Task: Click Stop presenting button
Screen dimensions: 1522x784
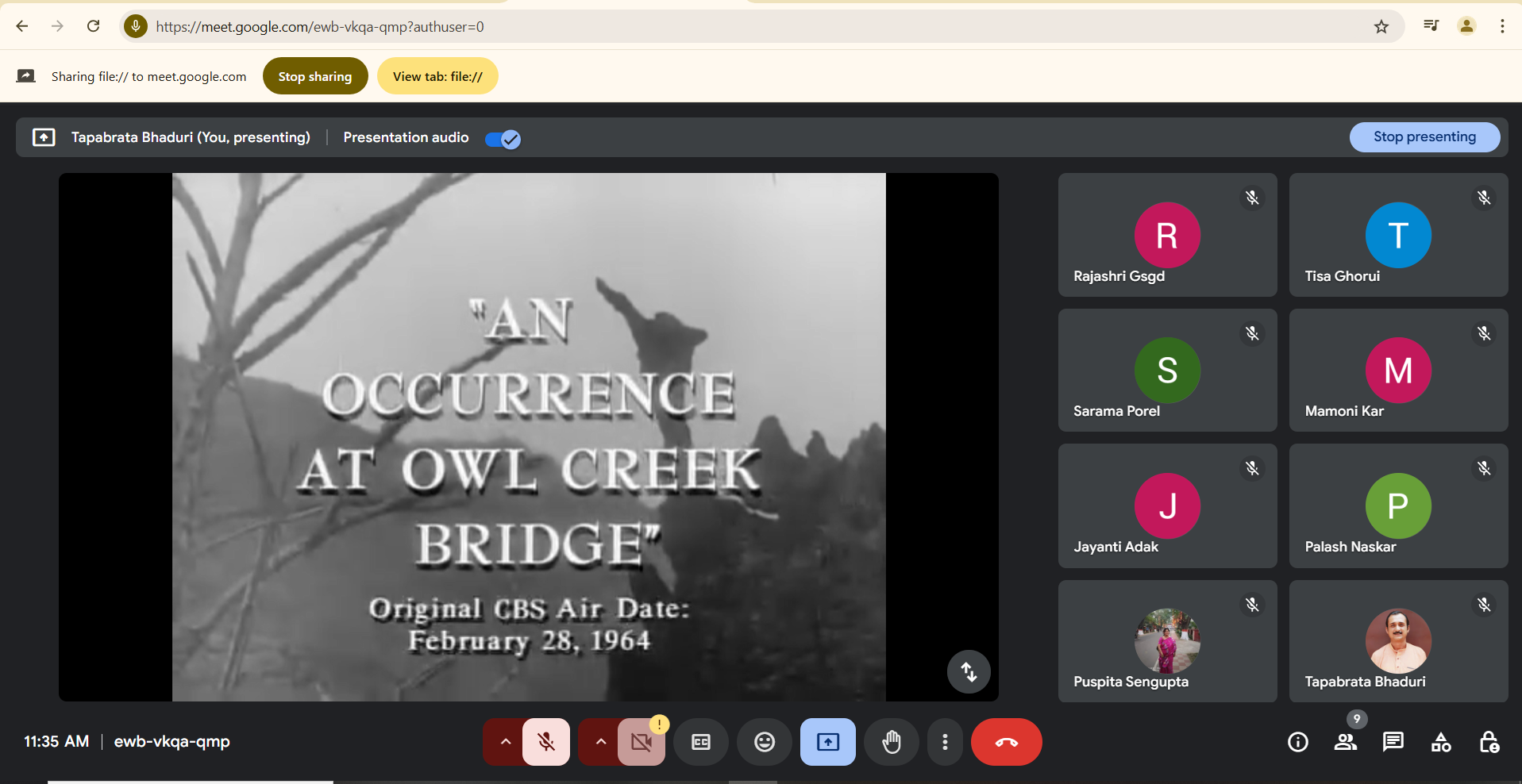Action: (x=1424, y=136)
